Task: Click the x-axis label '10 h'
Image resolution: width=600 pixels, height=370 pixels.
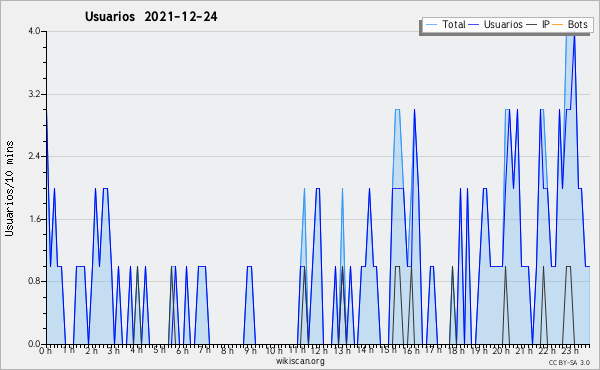Action: tap(274, 351)
